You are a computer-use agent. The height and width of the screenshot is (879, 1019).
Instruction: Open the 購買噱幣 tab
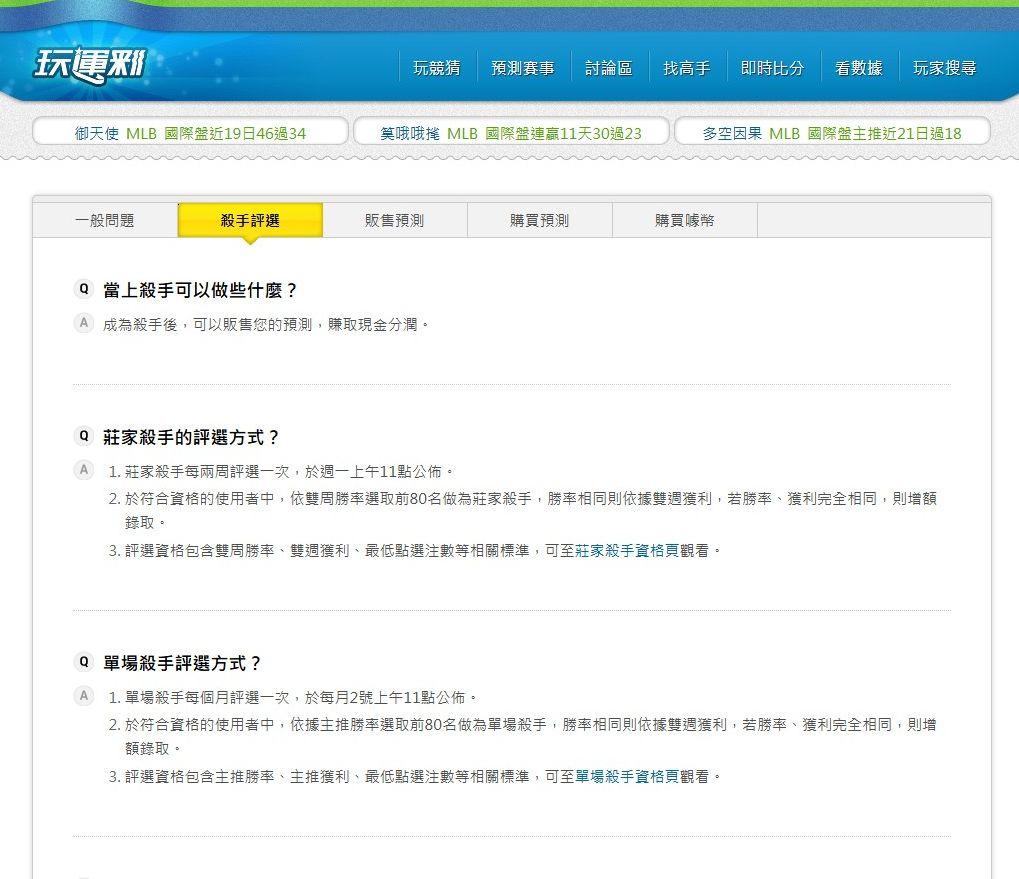(x=684, y=220)
